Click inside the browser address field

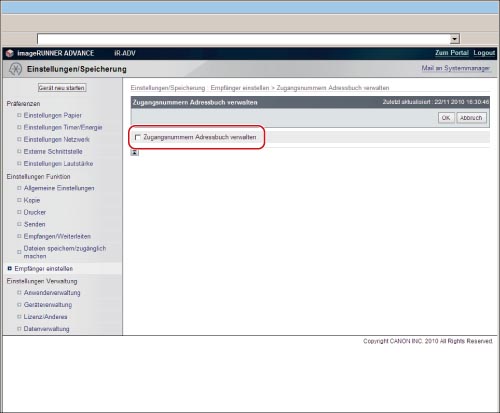pos(243,39)
